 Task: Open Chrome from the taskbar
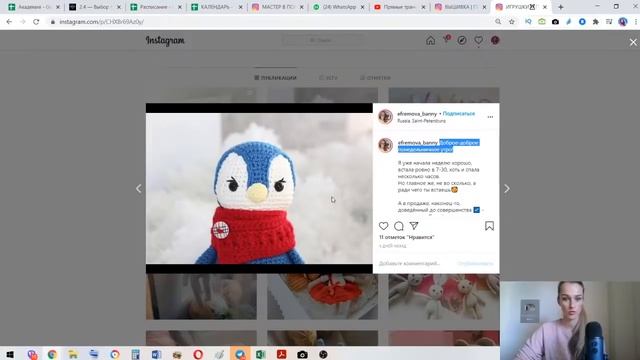[x=52, y=354]
